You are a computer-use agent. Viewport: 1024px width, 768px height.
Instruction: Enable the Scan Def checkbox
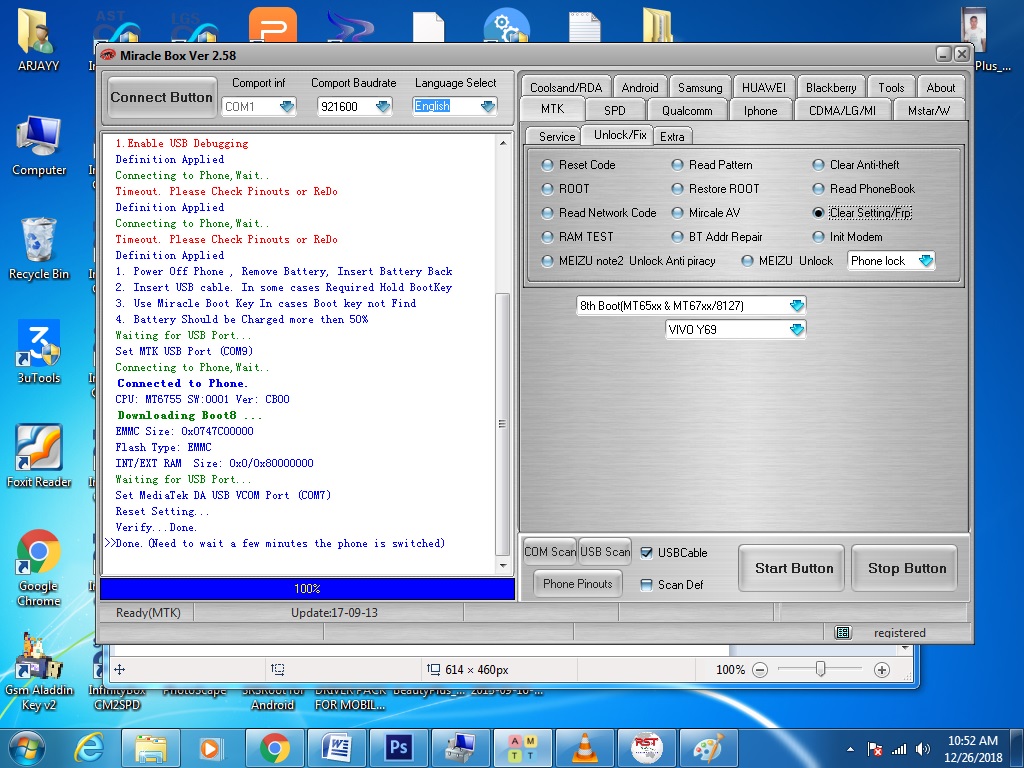click(647, 584)
